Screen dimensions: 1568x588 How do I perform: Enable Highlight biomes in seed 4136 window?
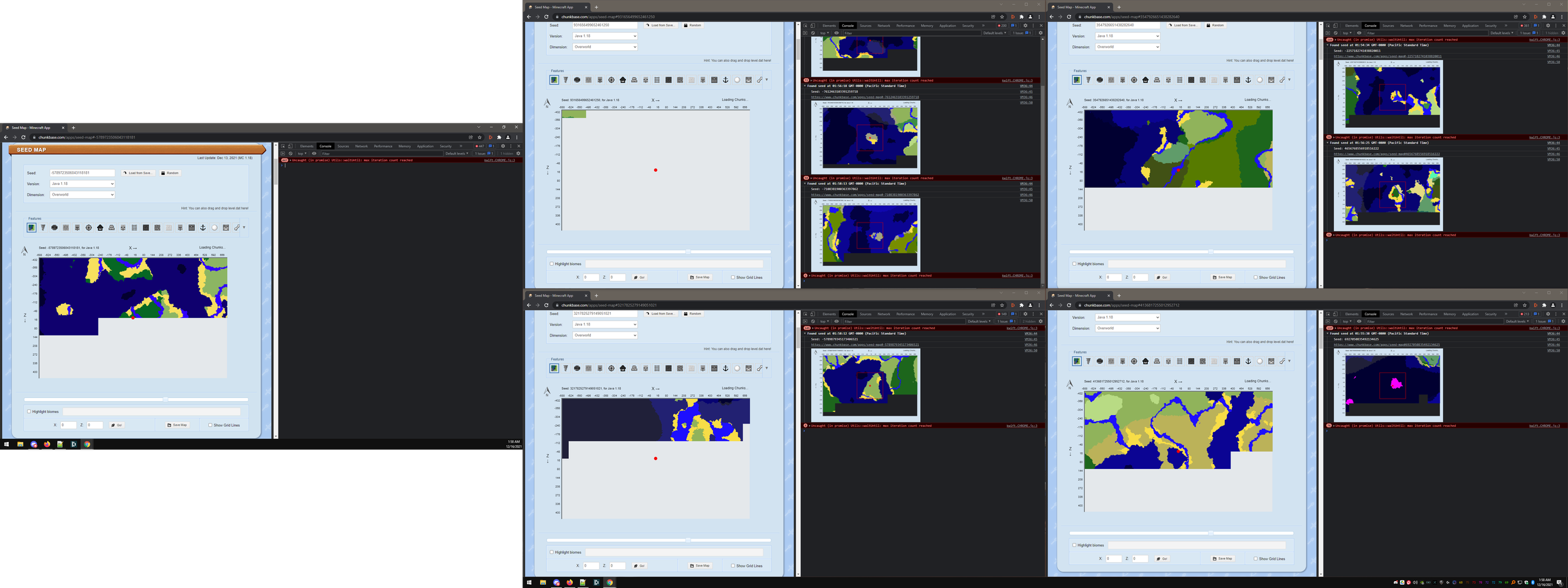(1074, 545)
